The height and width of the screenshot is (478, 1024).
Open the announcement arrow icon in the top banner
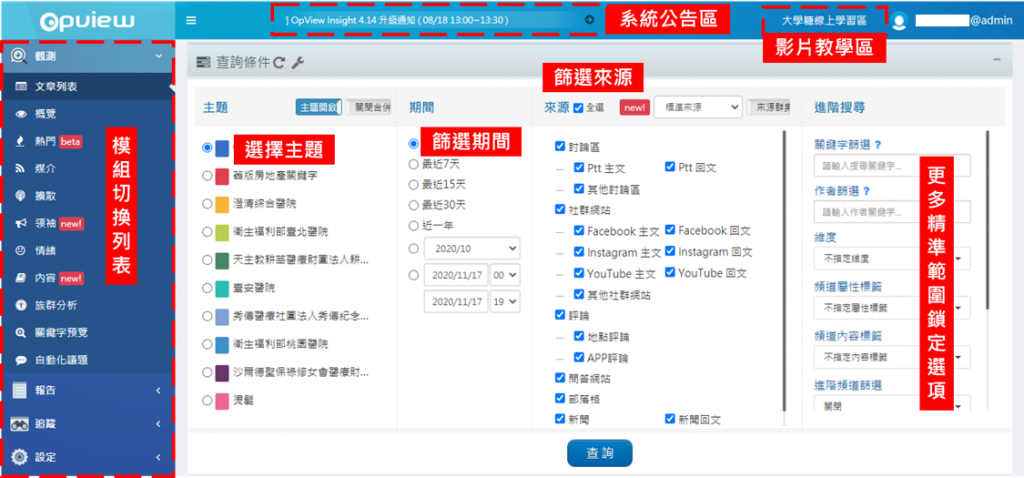tap(589, 20)
